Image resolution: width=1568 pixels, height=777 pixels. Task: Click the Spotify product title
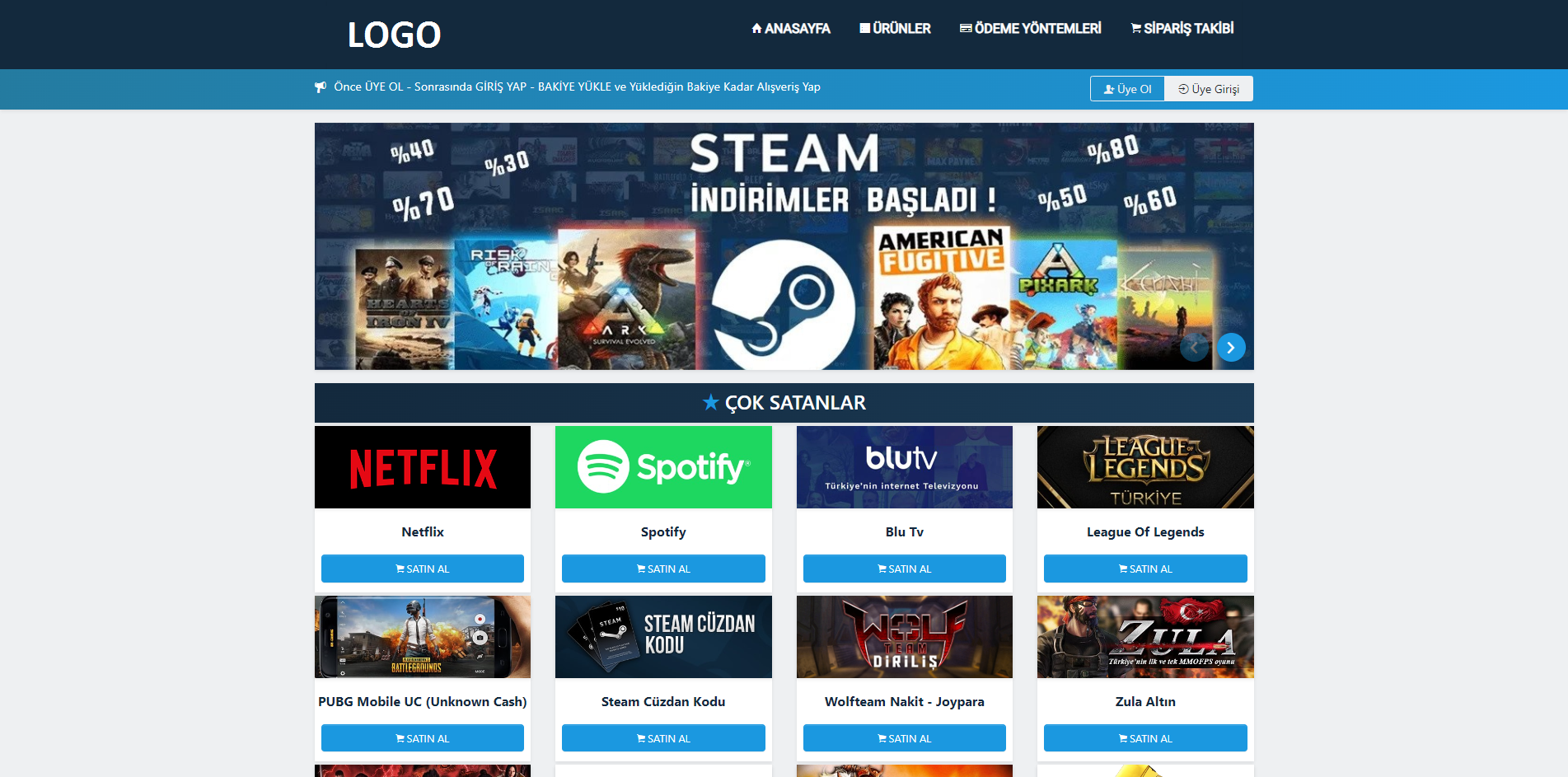[663, 532]
